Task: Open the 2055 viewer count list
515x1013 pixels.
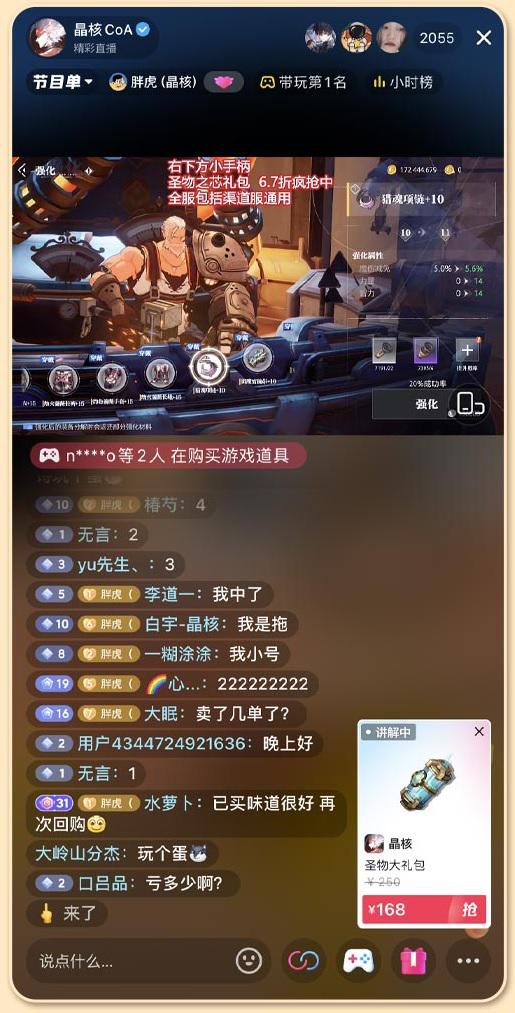Action: (437, 38)
